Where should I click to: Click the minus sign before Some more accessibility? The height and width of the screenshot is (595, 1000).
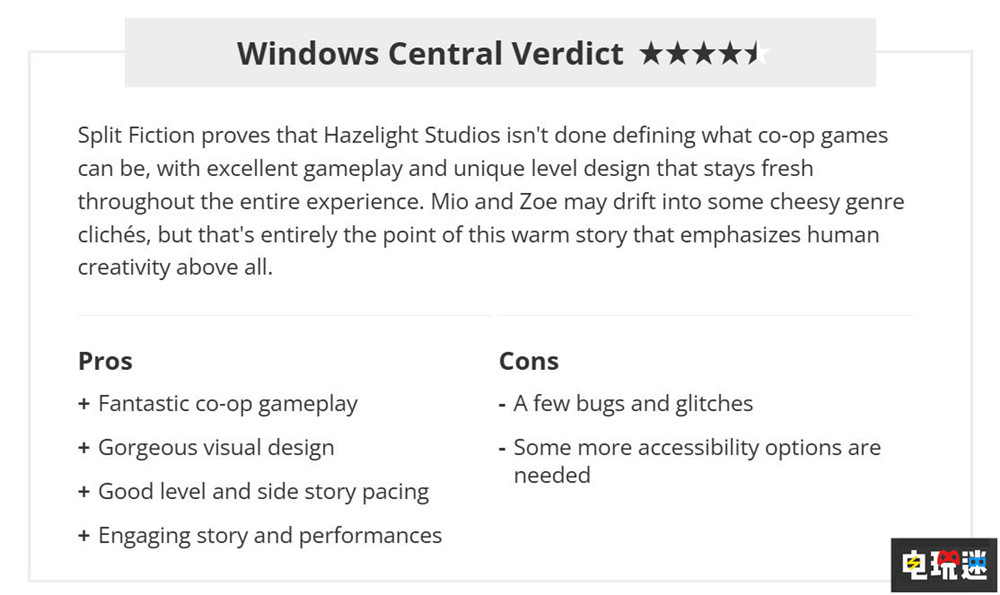coord(503,448)
